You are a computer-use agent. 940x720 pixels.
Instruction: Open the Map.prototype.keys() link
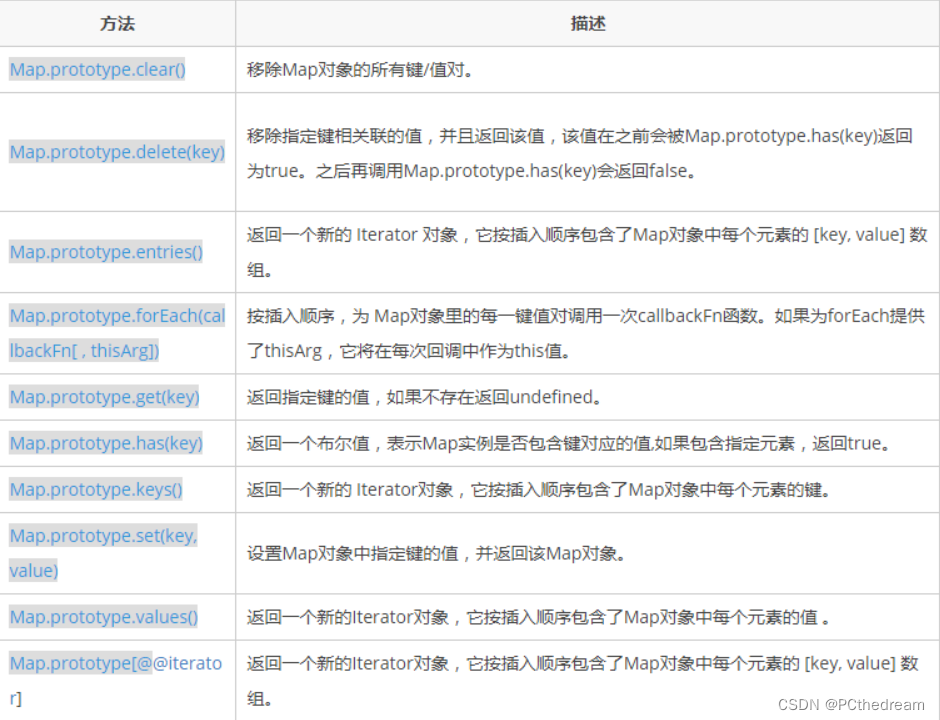click(96, 489)
